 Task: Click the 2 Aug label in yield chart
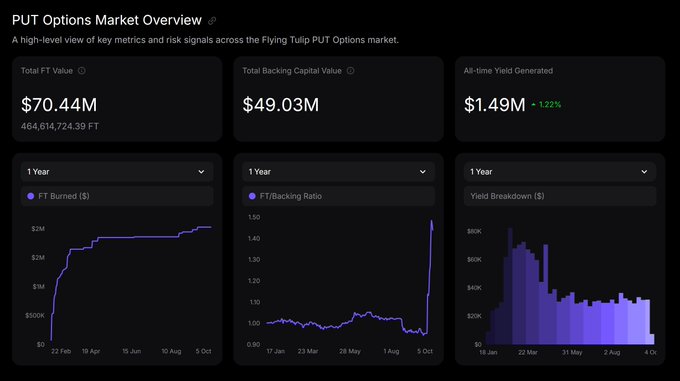pos(611,352)
